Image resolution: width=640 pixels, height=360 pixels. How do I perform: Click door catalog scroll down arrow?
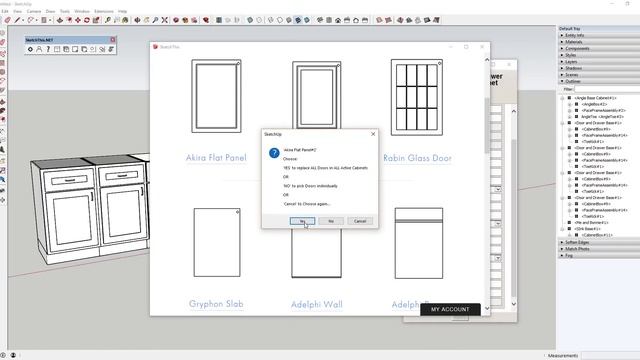click(487, 308)
